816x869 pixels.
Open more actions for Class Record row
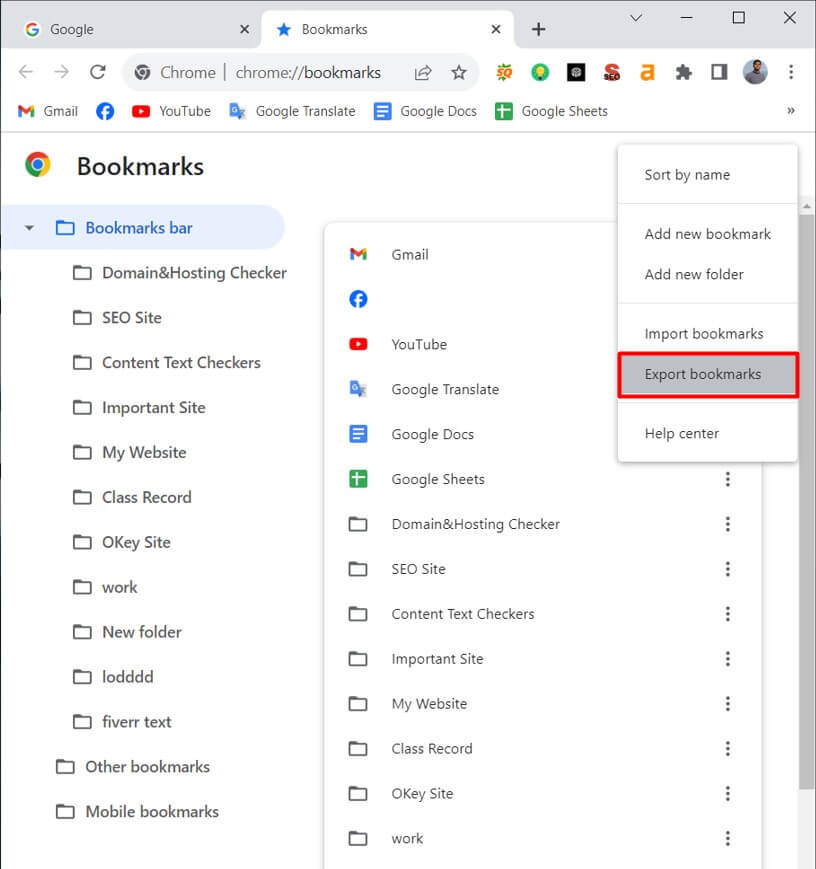(x=727, y=748)
